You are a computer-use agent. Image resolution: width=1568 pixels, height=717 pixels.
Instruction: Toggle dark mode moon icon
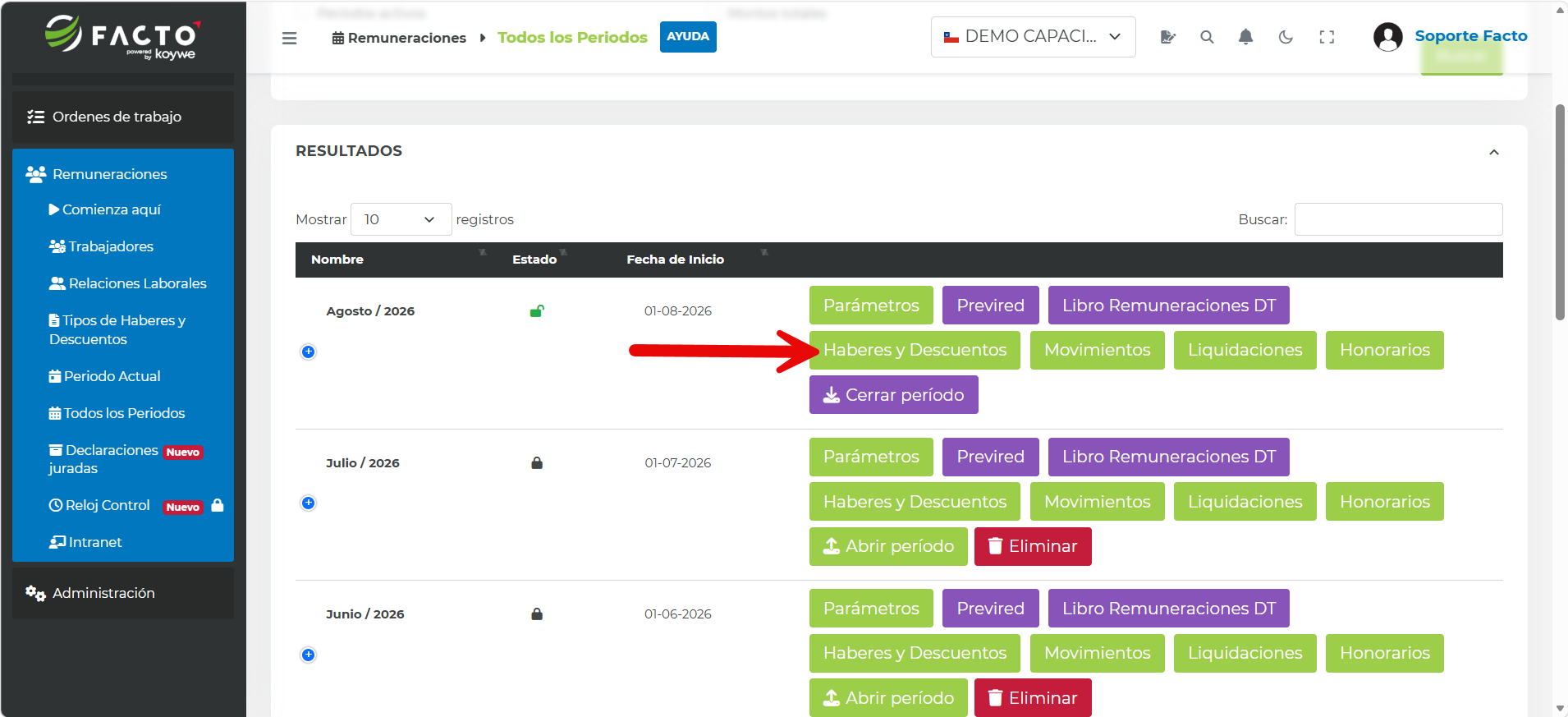click(1286, 37)
